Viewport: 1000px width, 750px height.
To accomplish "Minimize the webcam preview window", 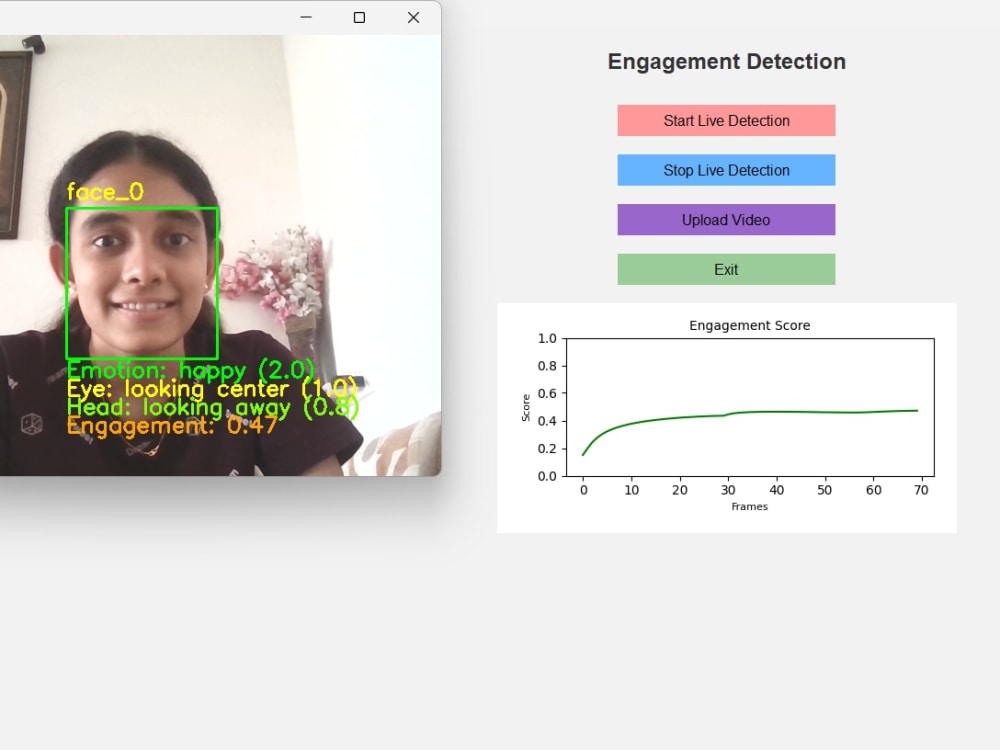I will pos(306,17).
